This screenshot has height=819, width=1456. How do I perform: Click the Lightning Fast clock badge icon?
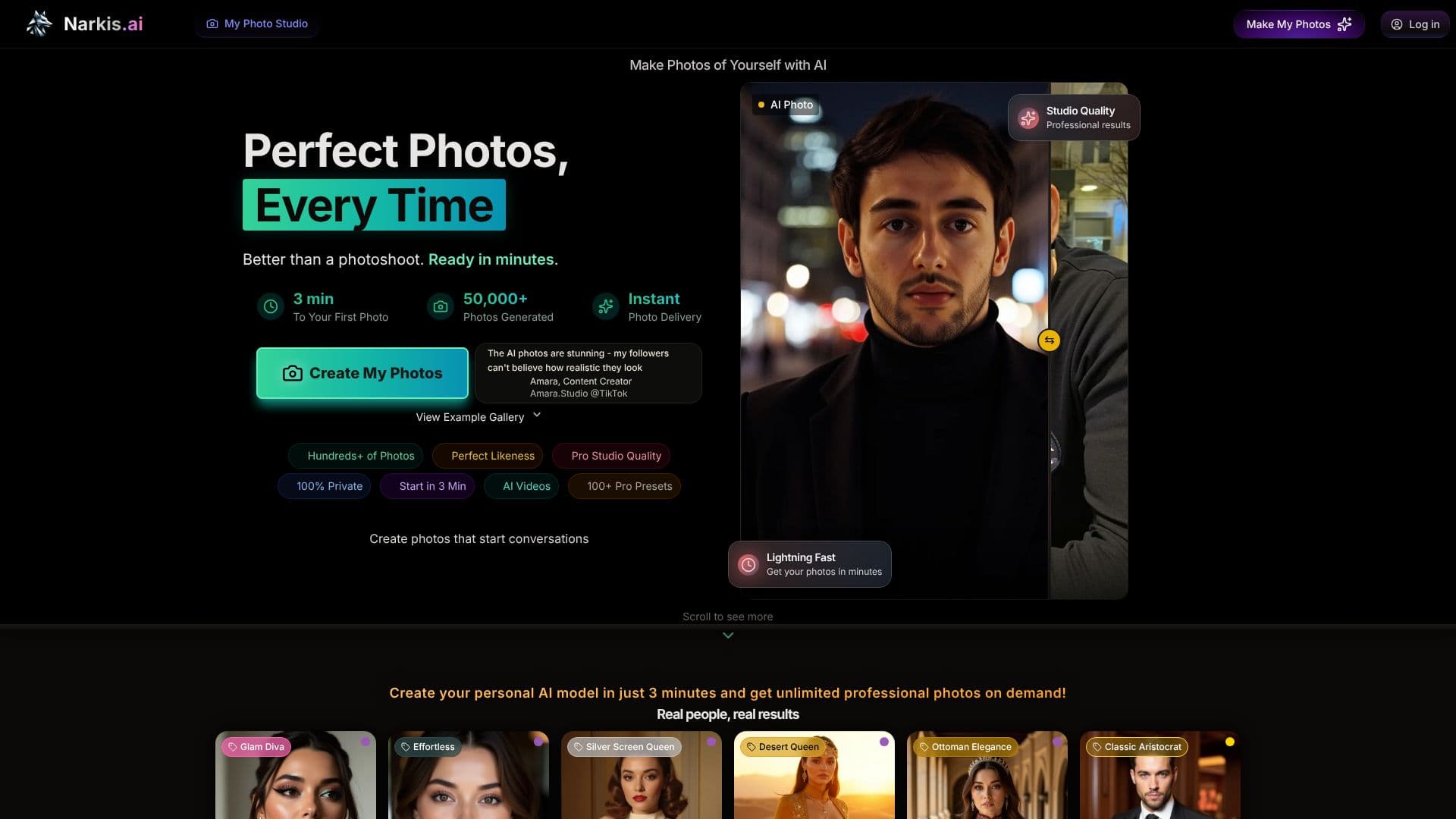point(748,564)
